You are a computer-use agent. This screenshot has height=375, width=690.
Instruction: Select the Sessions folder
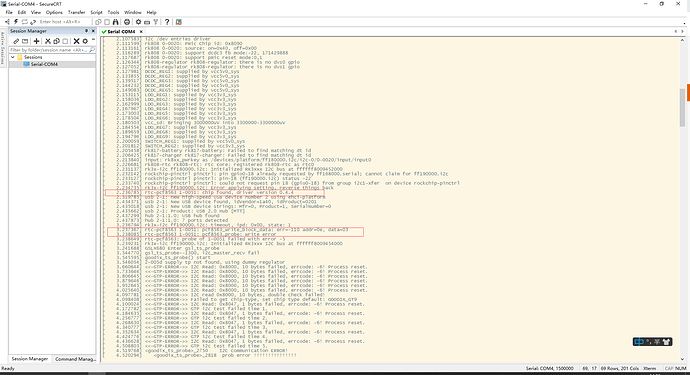point(33,57)
